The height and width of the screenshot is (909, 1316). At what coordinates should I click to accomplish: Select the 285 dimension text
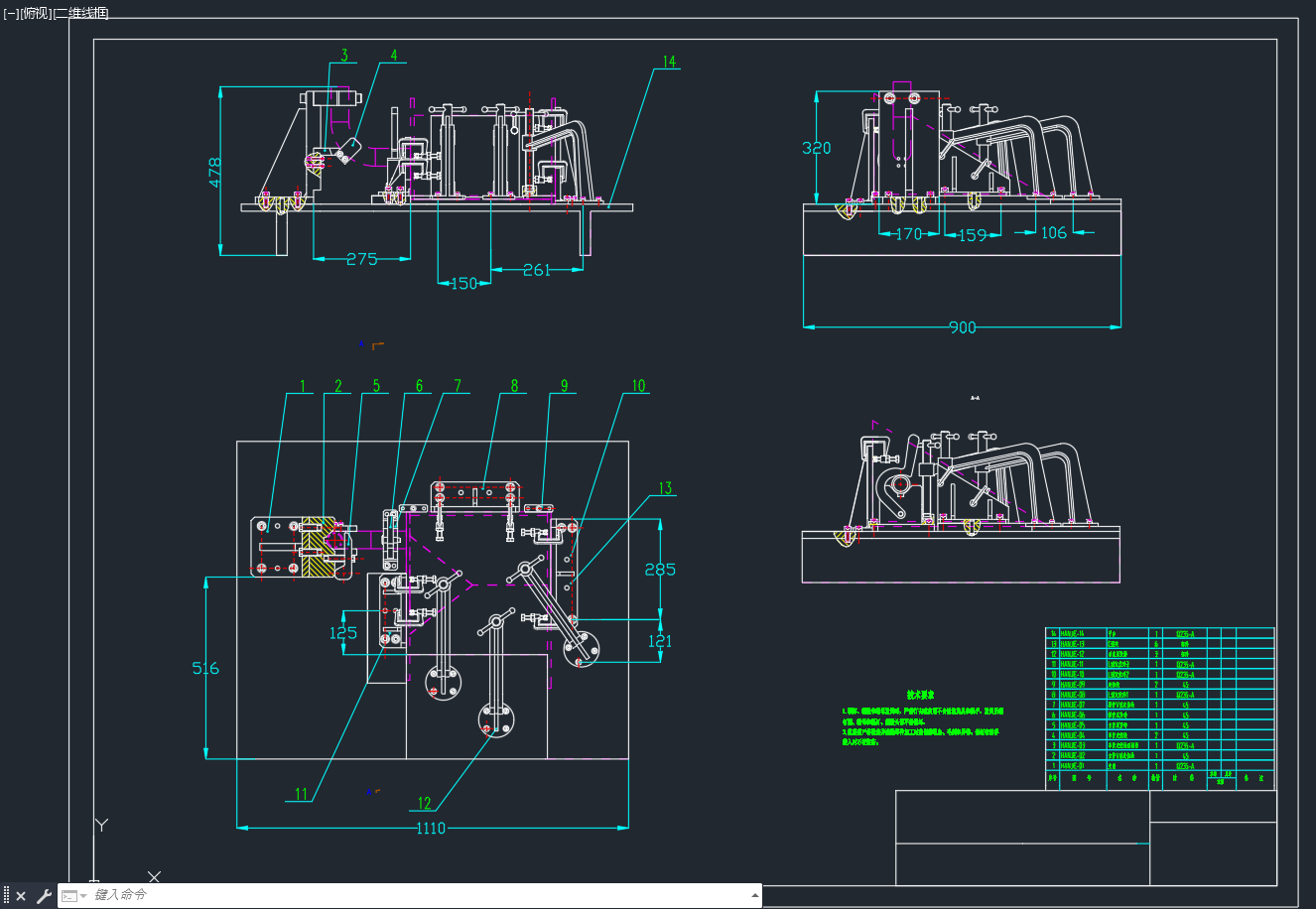pos(660,569)
